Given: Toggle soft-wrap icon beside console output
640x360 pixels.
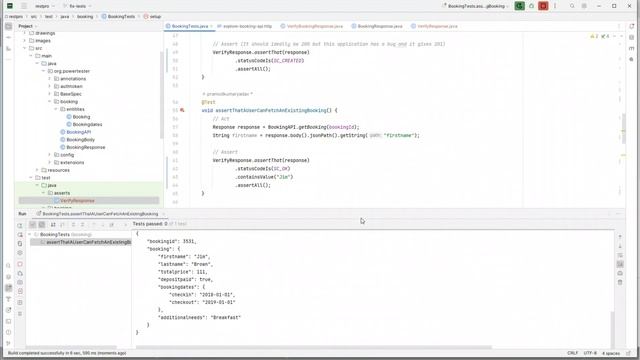Looking at the screenshot, I should (x=620, y=255).
